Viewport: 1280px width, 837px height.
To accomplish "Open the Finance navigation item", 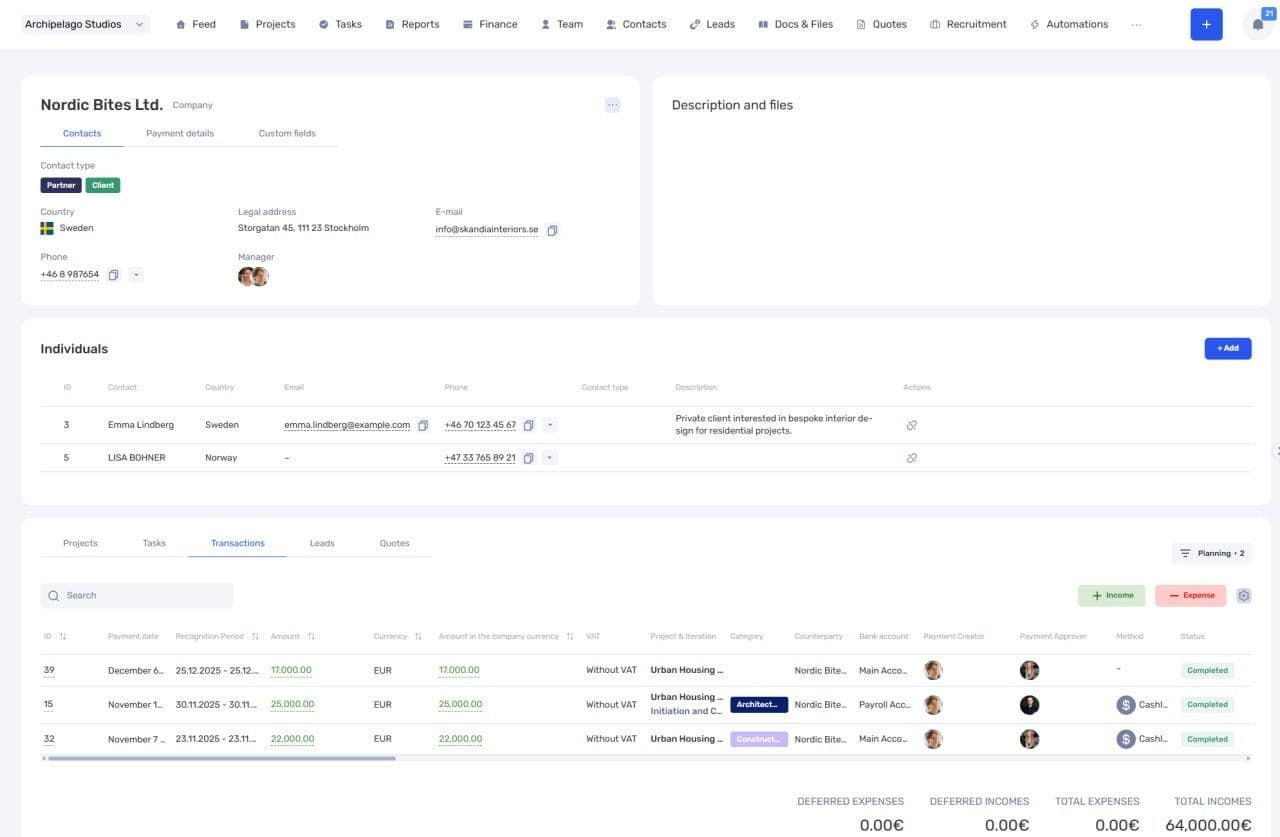I will click(x=490, y=24).
